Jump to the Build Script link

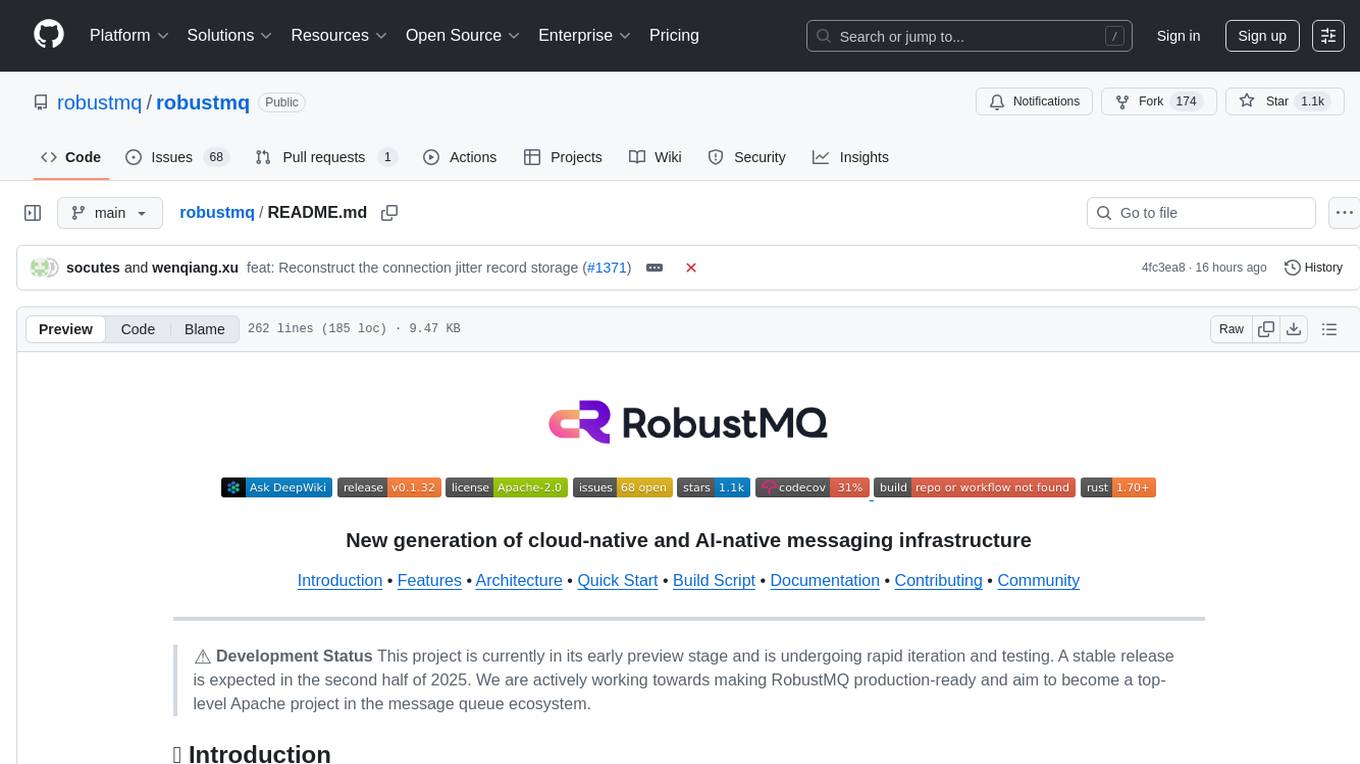714,580
